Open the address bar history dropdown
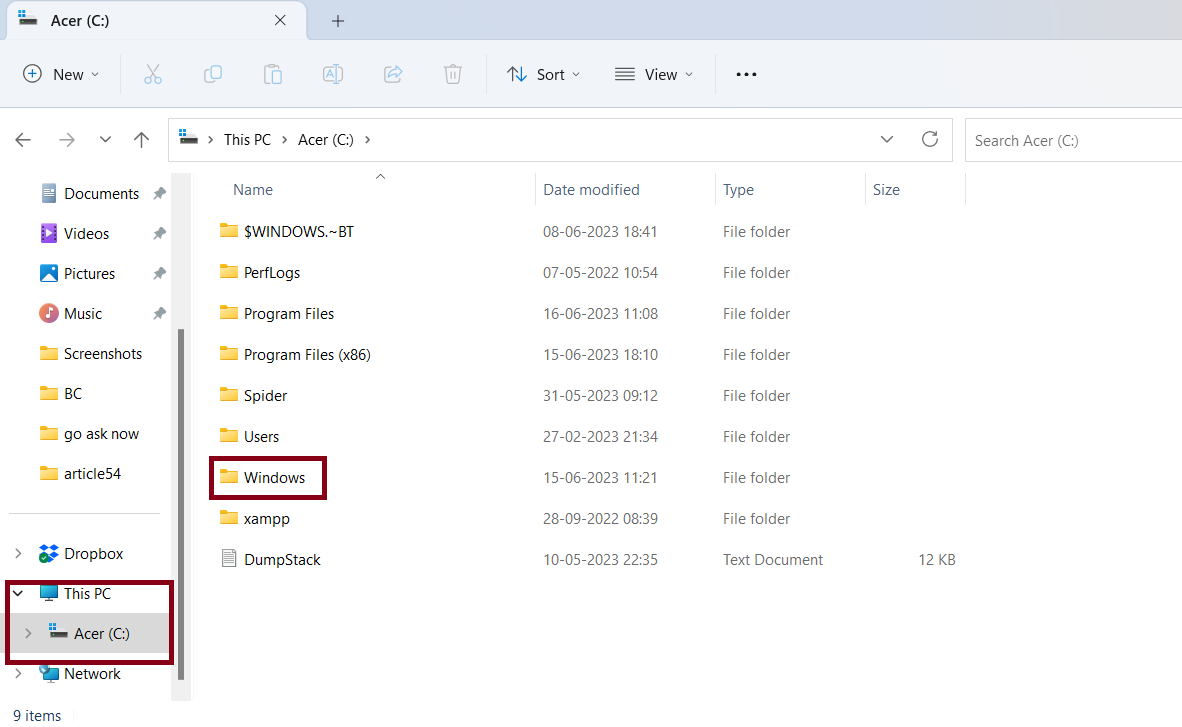This screenshot has width=1182, height=727. [887, 139]
